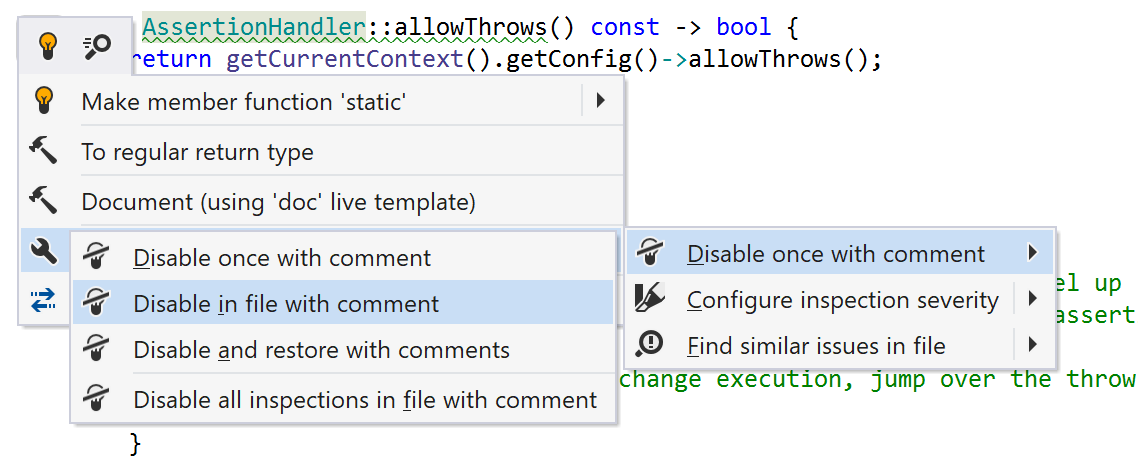Click icon beside 'Disable all inspections in file'
1138x474 pixels.
tap(96, 399)
